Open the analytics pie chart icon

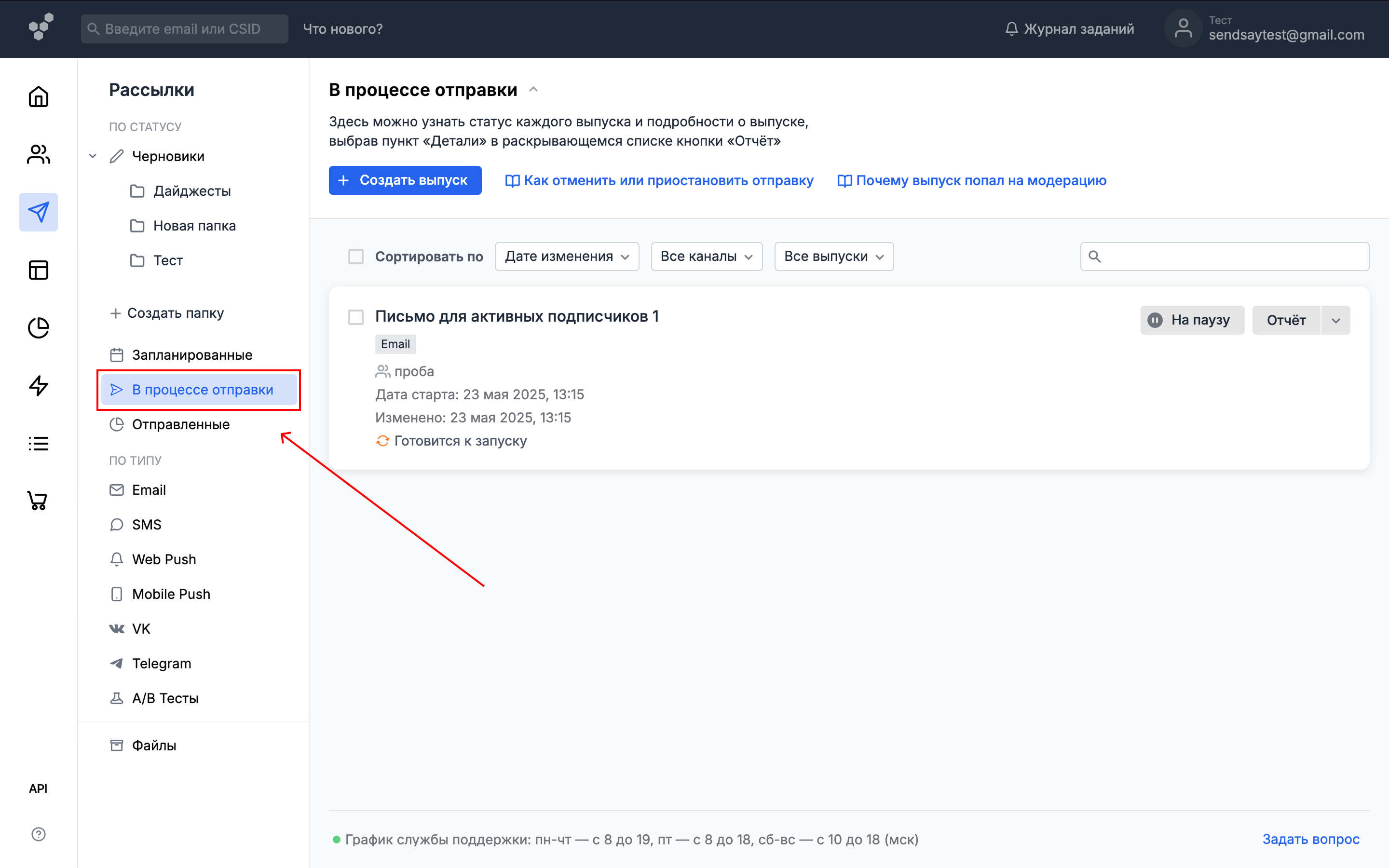coord(39,328)
